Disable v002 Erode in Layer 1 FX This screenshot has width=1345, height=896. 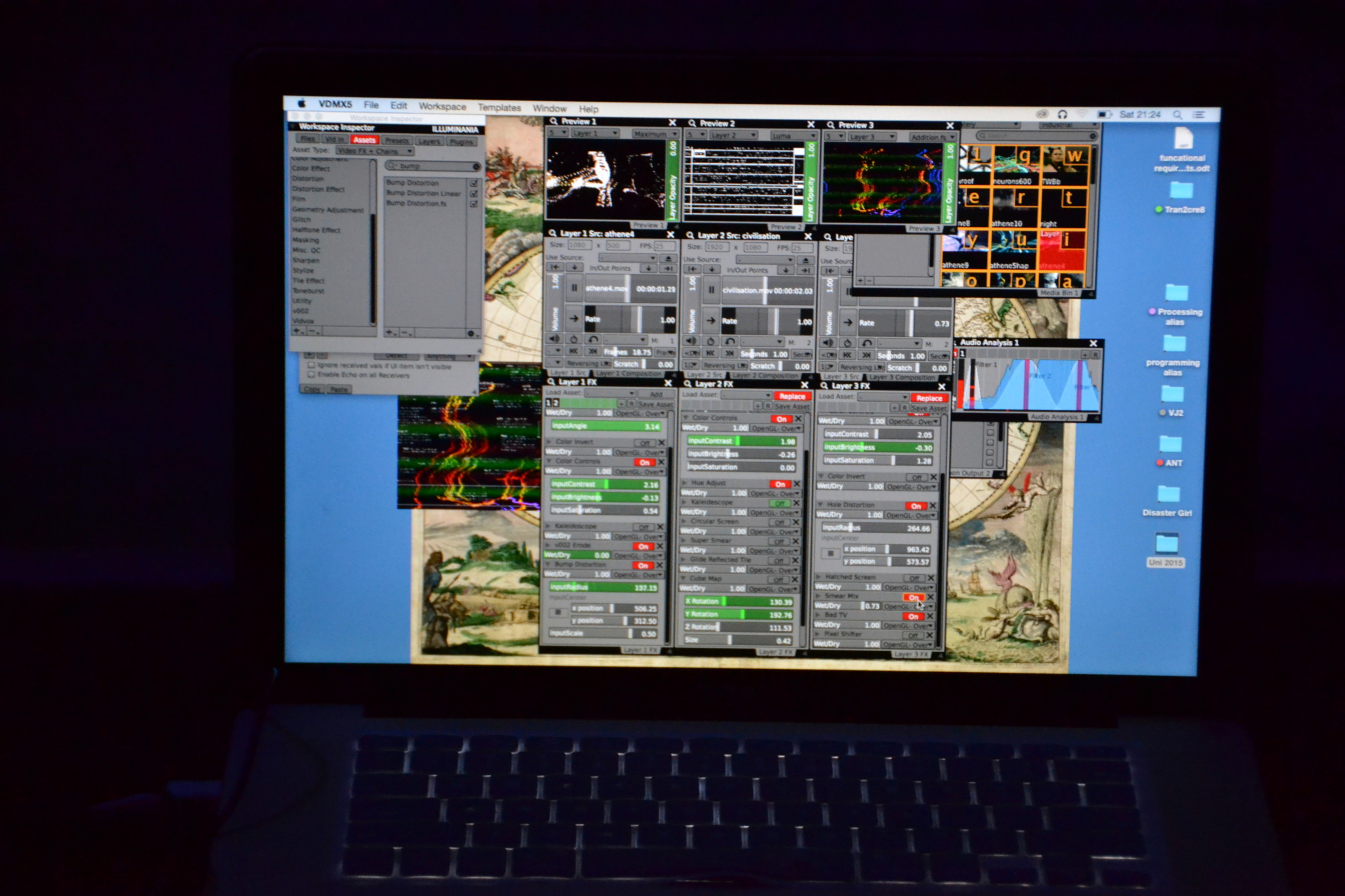(643, 546)
